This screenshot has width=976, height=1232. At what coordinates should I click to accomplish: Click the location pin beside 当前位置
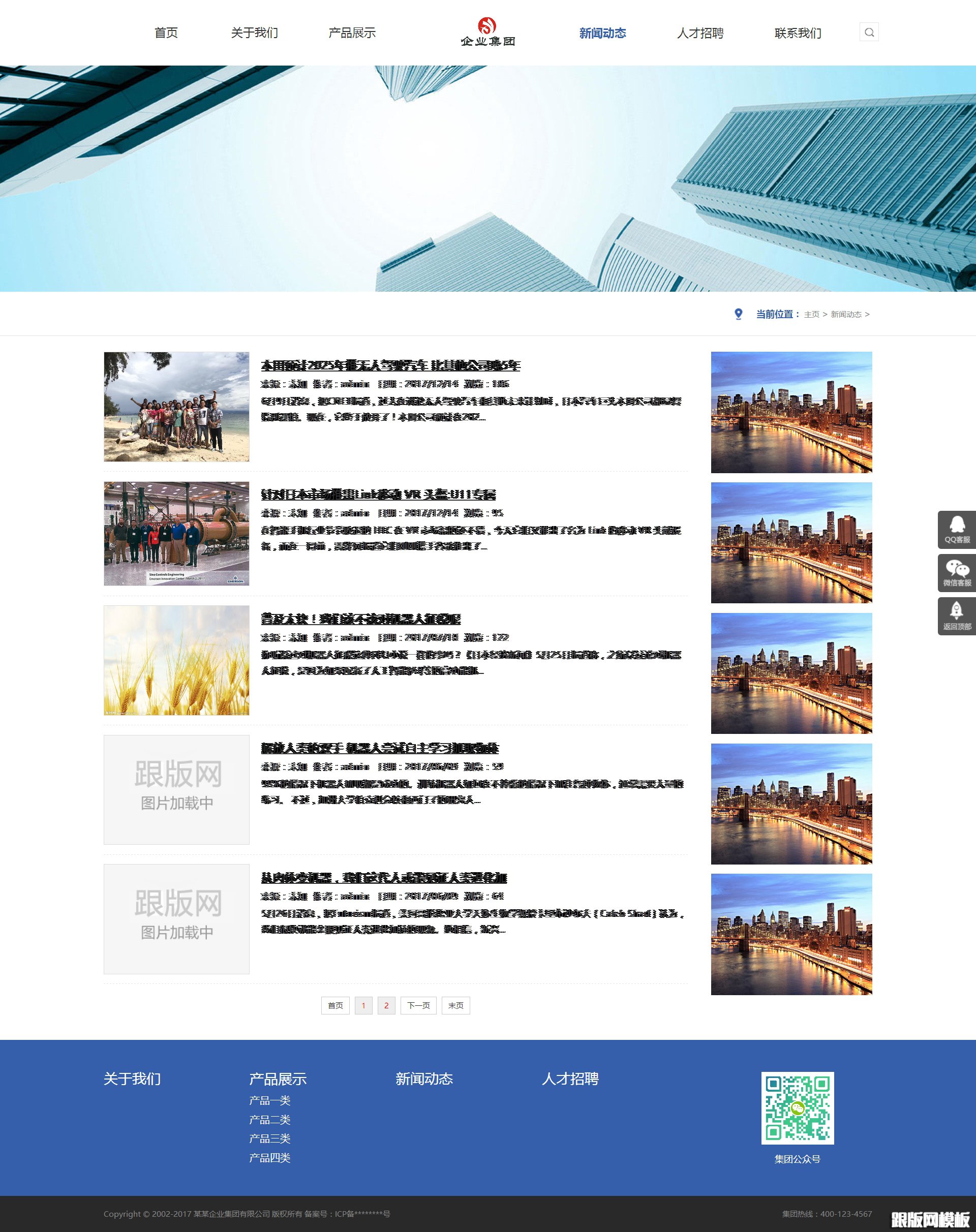point(740,313)
